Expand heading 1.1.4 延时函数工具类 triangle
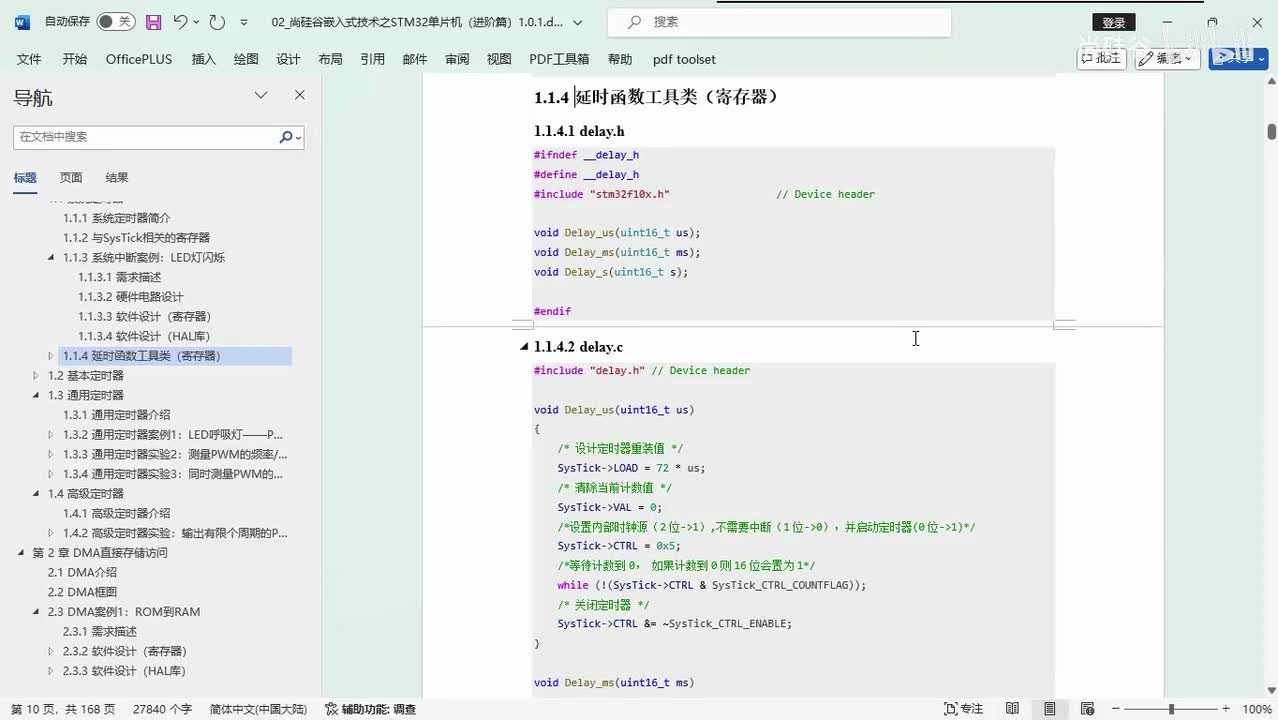The image size is (1278, 720). 51,356
